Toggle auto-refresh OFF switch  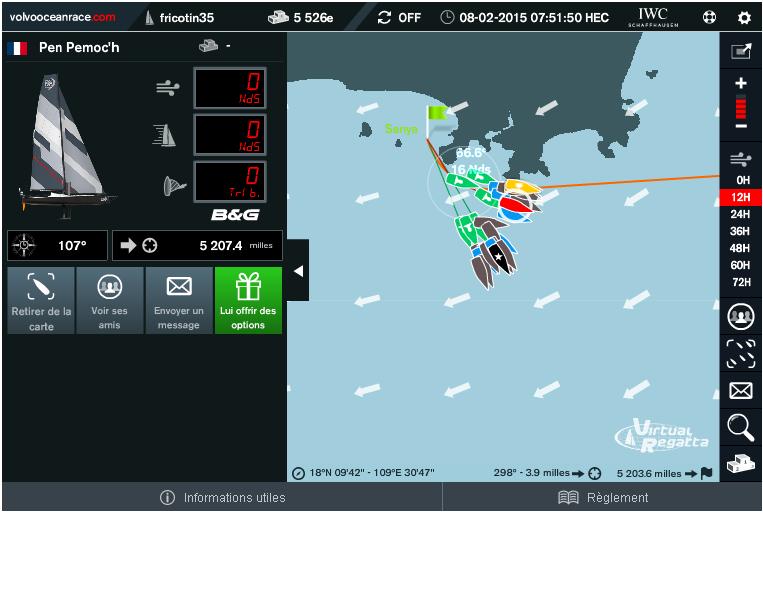pyautogui.click(x=399, y=18)
